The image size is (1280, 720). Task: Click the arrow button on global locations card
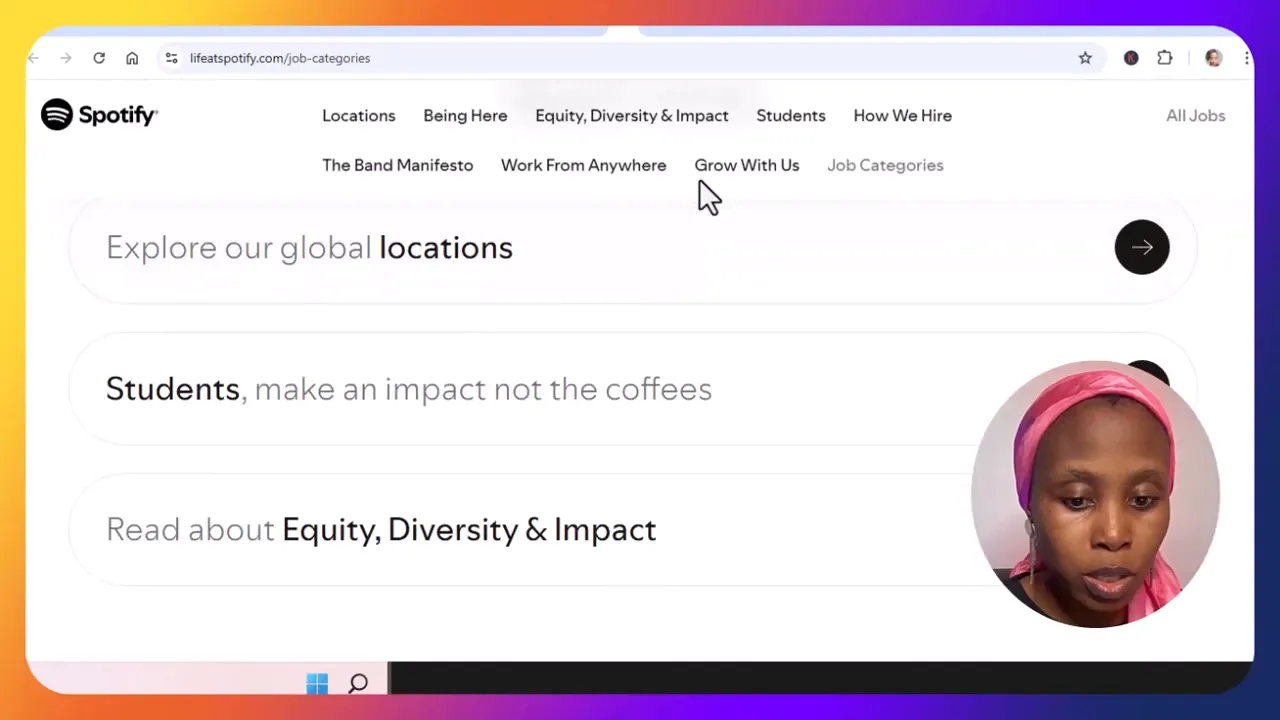pos(1142,247)
